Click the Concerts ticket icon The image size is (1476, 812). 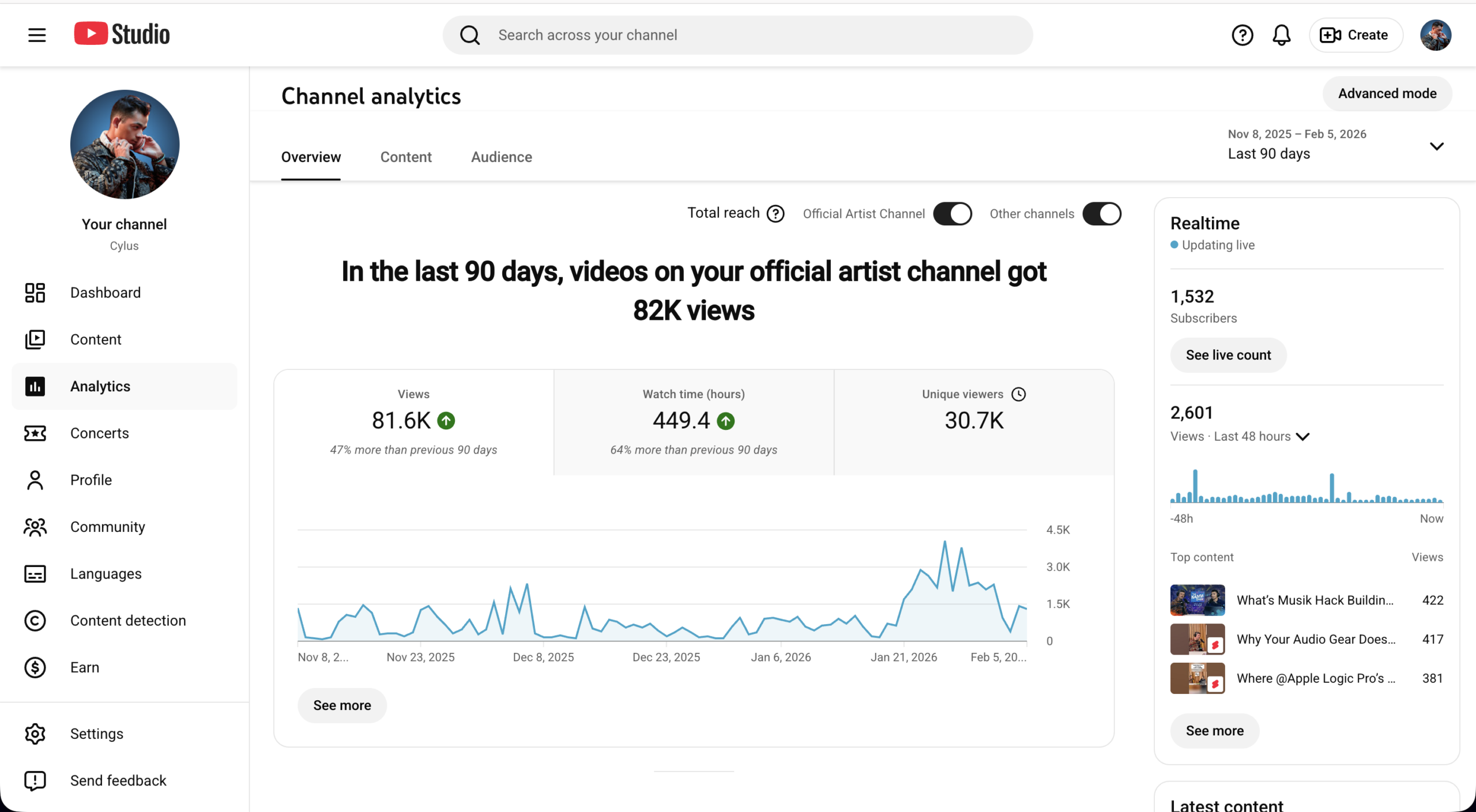point(35,433)
